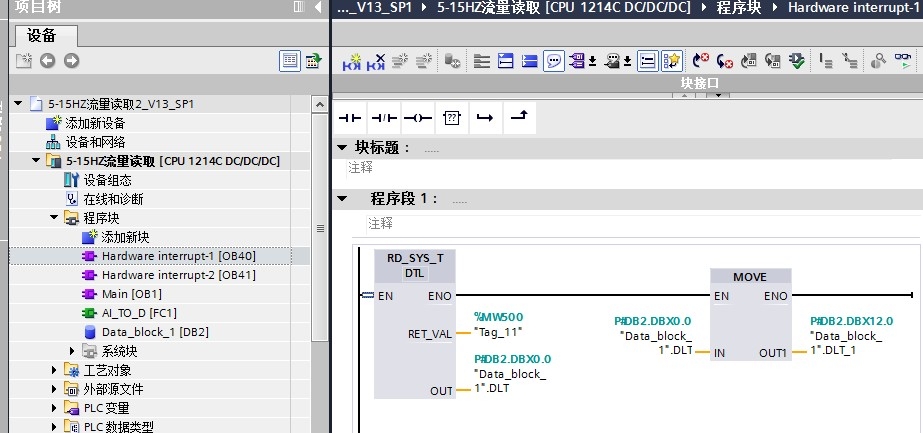
Task: Toggle free-form comments display
Action: (x=554, y=61)
